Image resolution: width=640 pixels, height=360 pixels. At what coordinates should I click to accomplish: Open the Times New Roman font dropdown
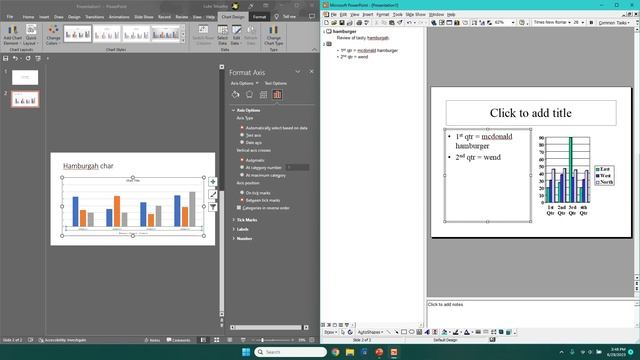[569, 23]
